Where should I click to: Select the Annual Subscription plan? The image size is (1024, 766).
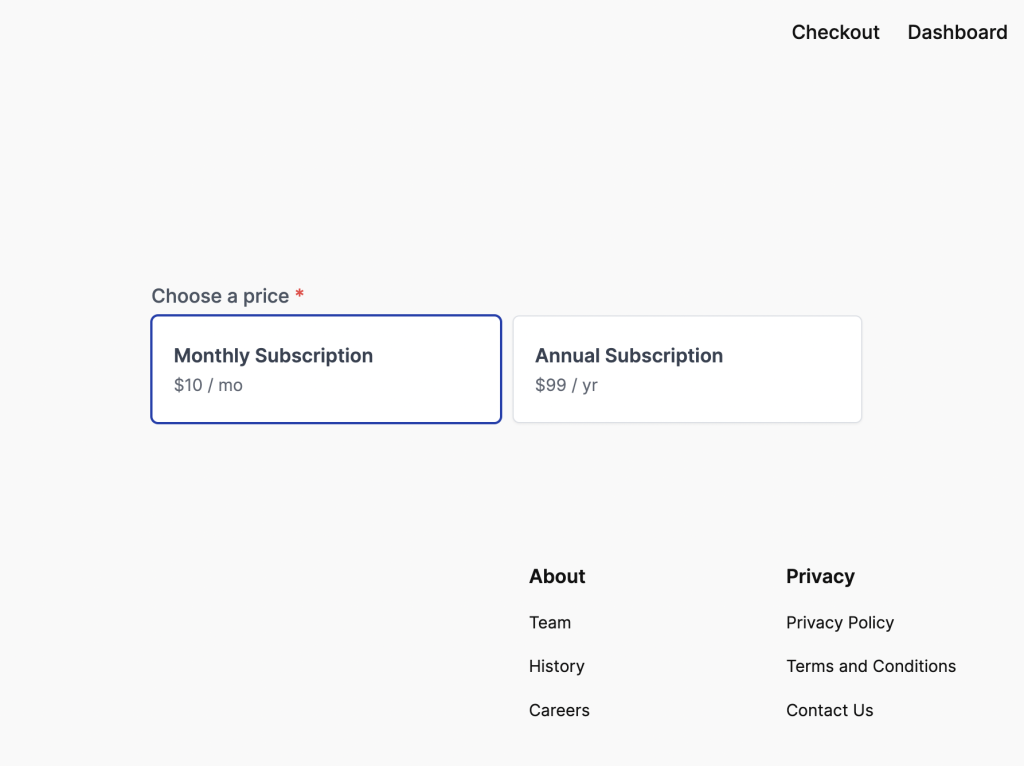pos(686,368)
